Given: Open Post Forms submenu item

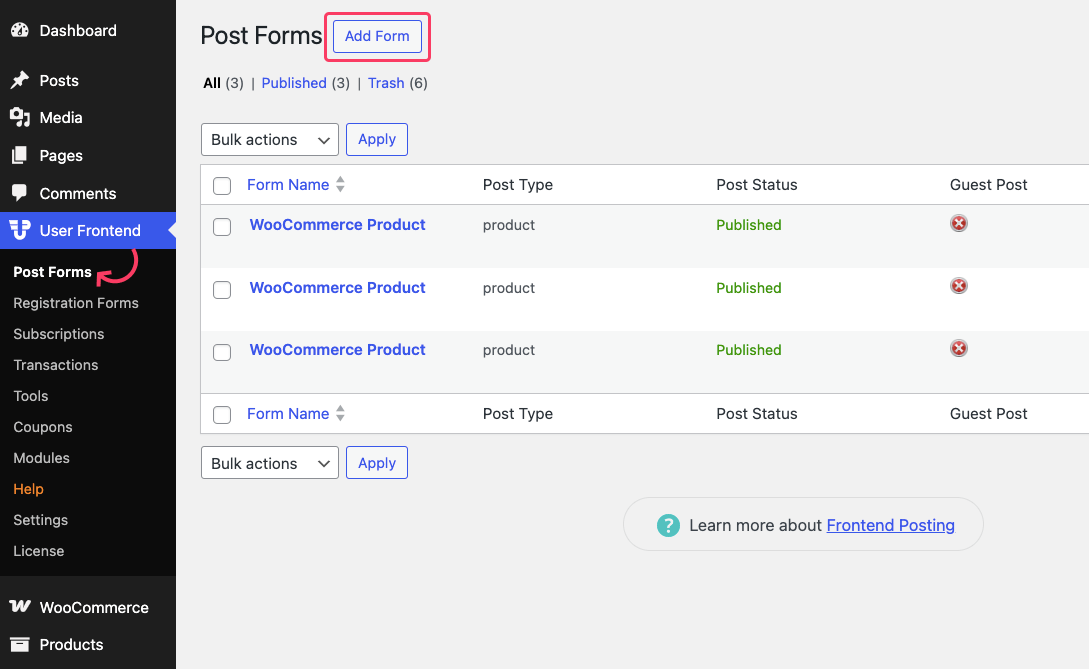Looking at the screenshot, I should tap(52, 272).
